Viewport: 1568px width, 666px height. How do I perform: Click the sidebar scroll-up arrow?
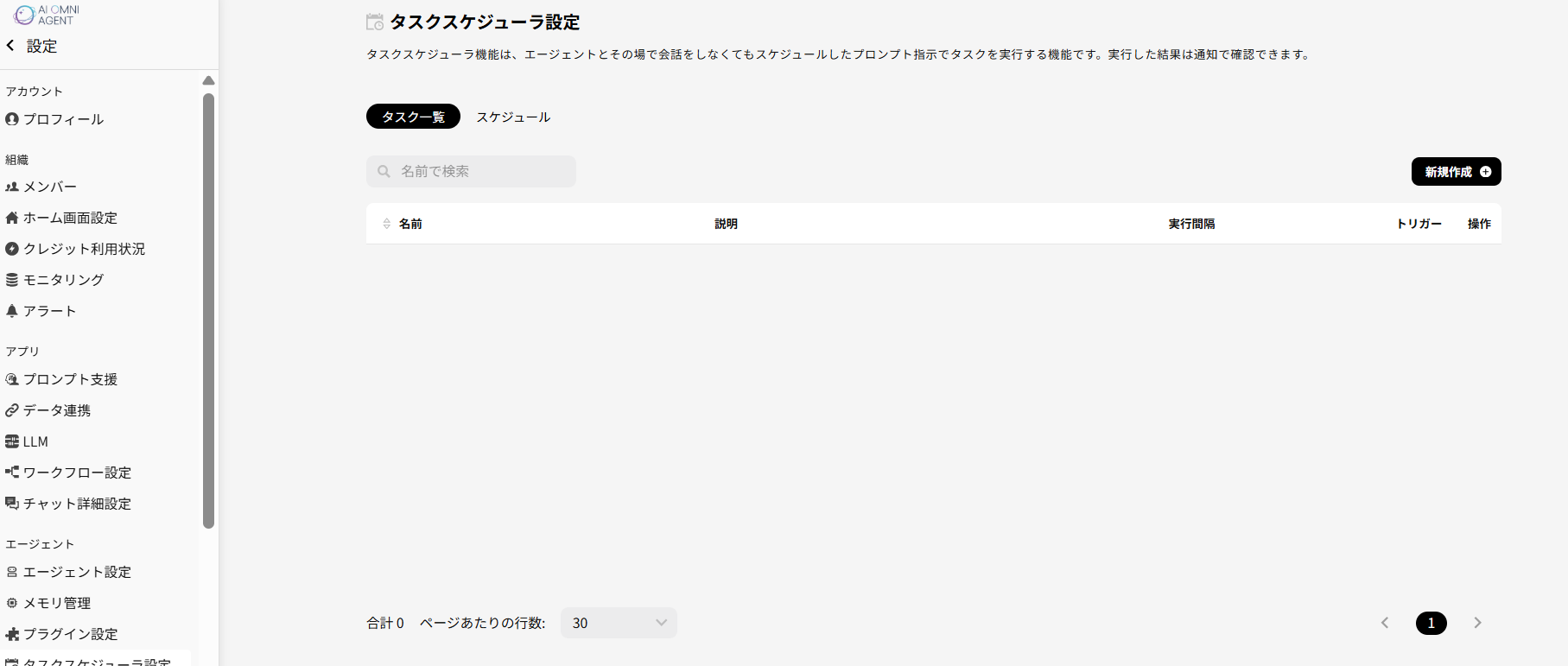[x=208, y=80]
